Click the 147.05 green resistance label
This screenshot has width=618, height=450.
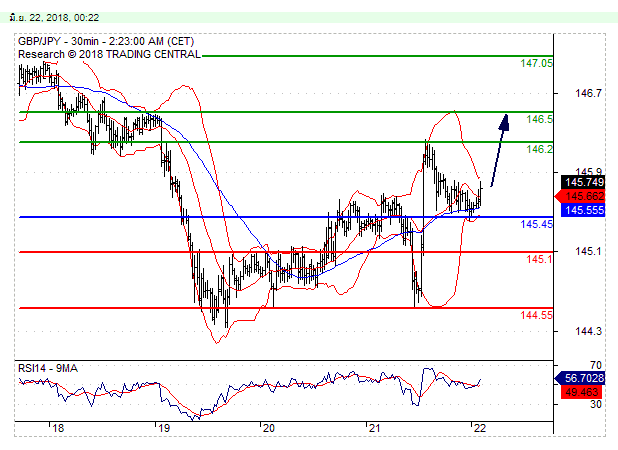tap(536, 63)
